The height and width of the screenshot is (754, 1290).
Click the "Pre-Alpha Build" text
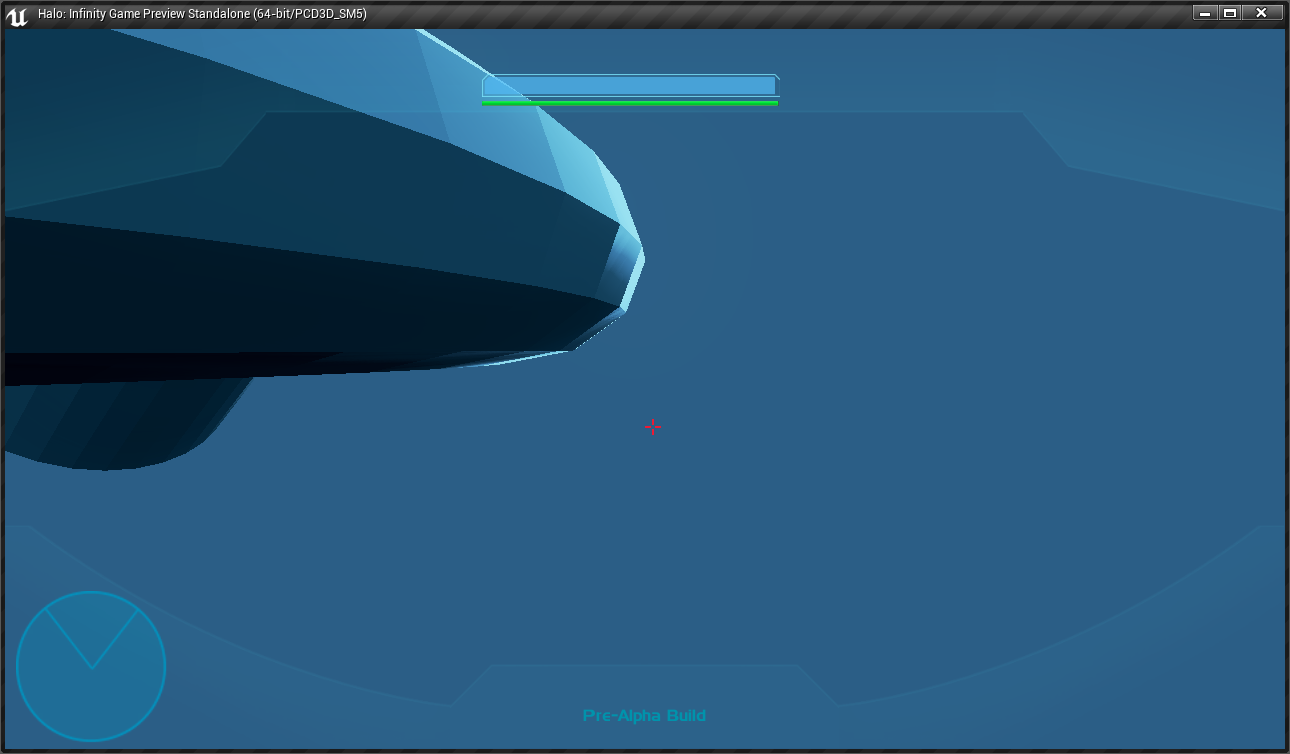(644, 715)
